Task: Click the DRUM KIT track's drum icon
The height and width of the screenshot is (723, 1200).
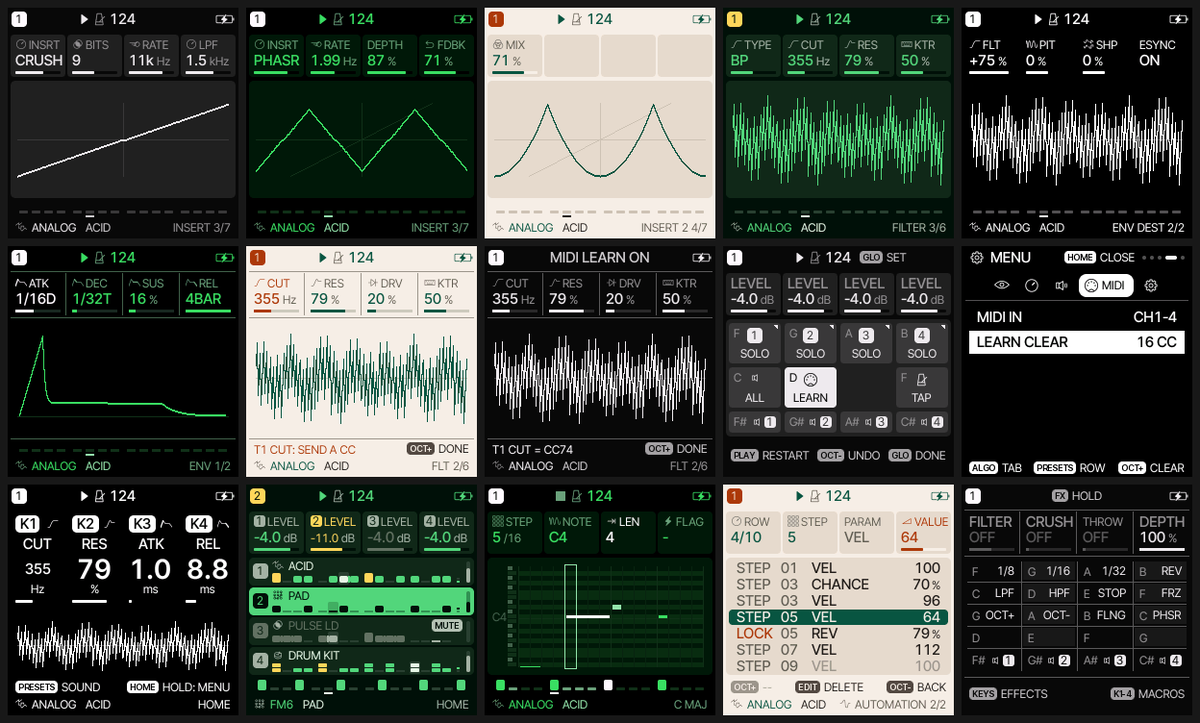Action: click(278, 656)
